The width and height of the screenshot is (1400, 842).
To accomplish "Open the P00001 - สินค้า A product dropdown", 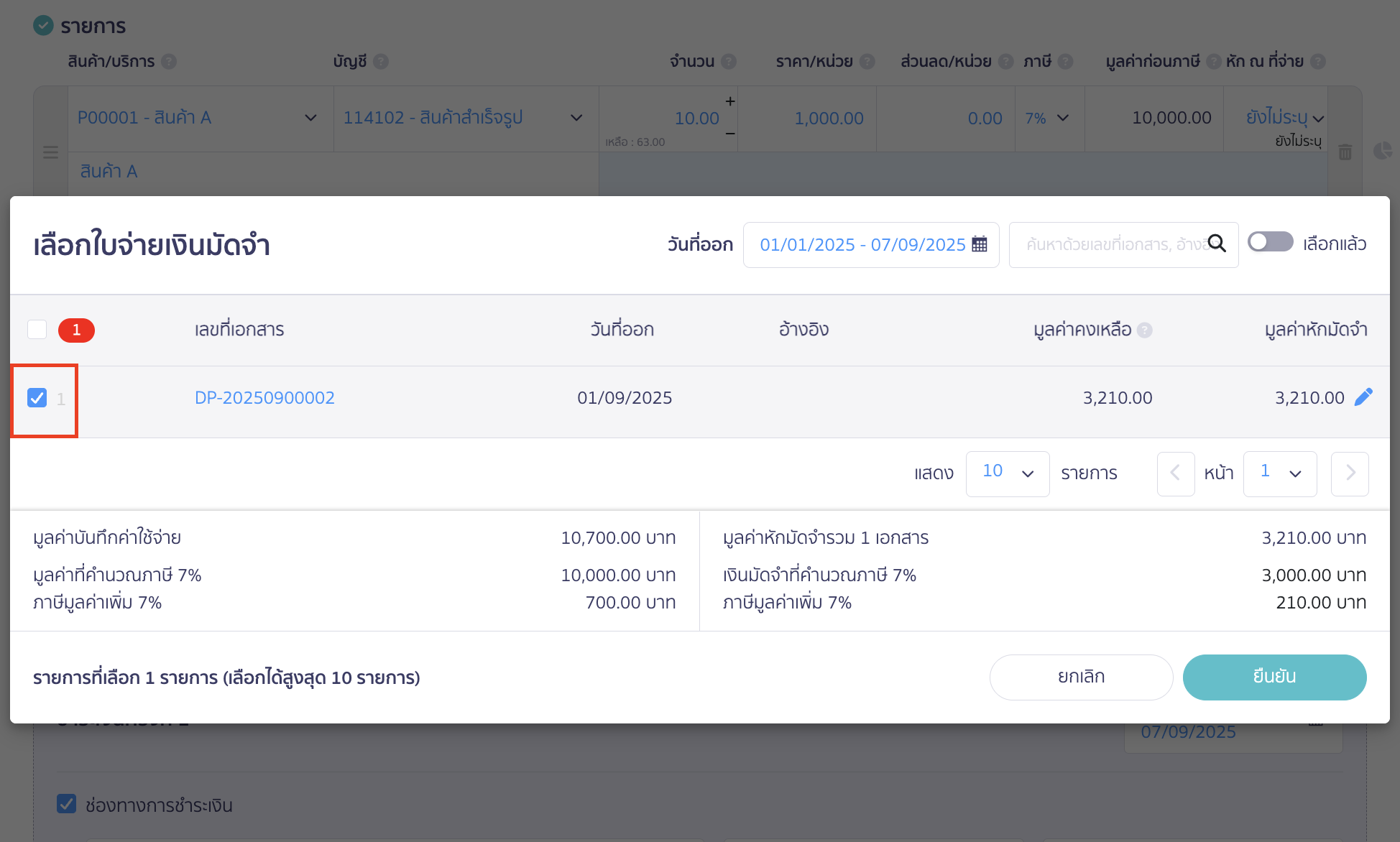I will coord(201,119).
